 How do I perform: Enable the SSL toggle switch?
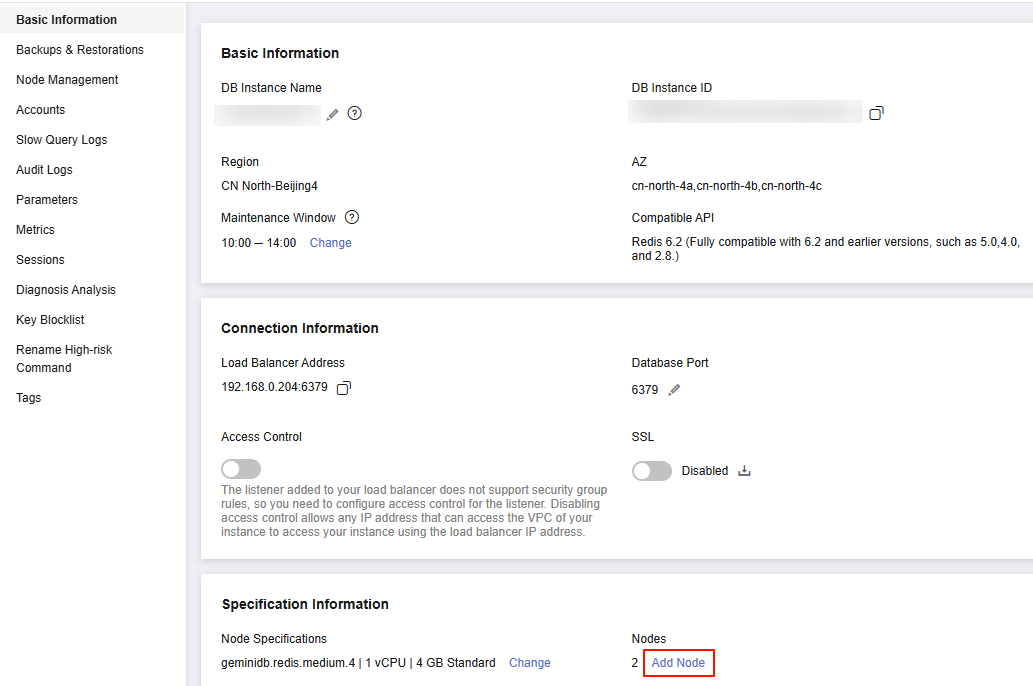(652, 471)
